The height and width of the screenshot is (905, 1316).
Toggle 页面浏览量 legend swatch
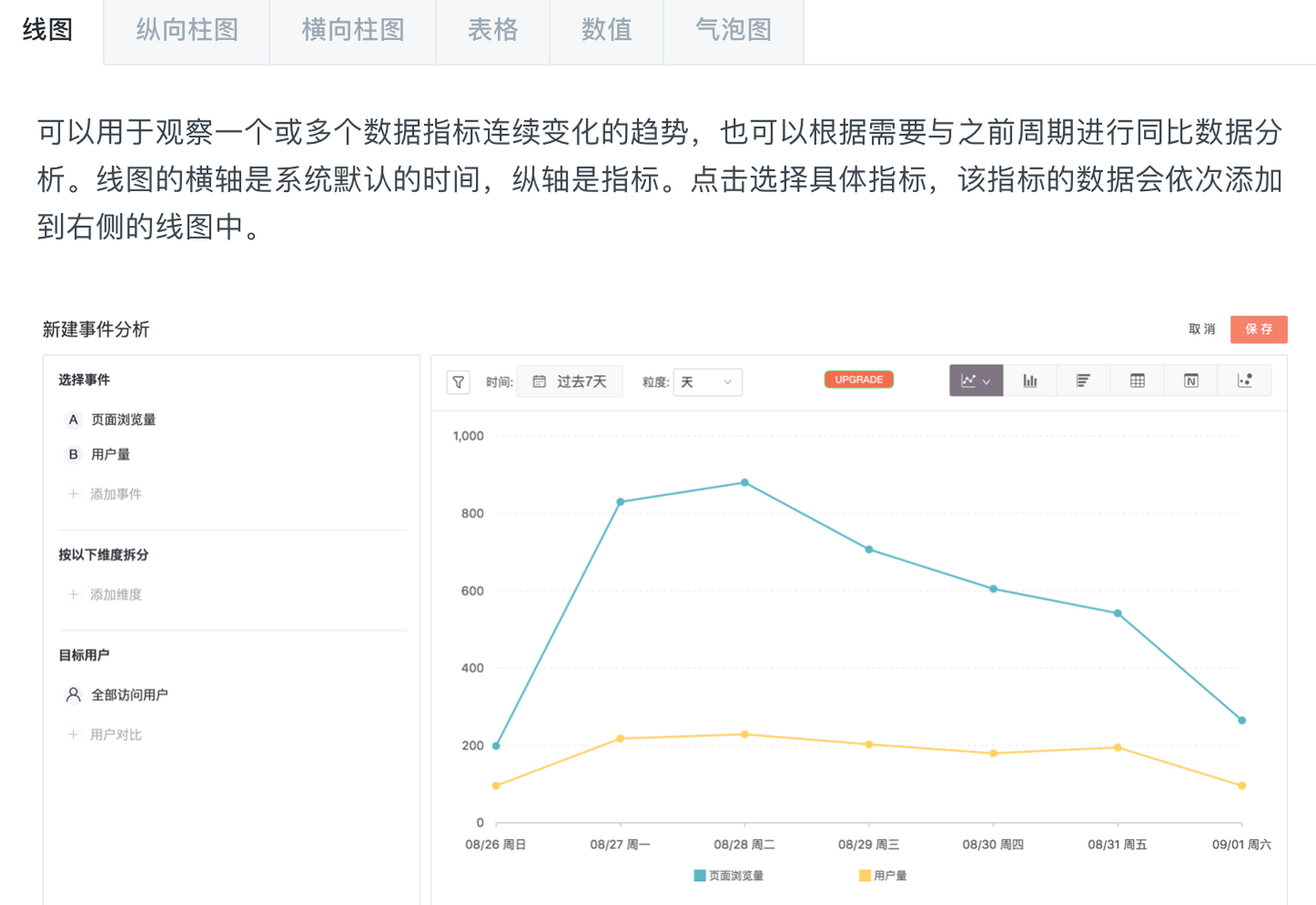[x=699, y=876]
